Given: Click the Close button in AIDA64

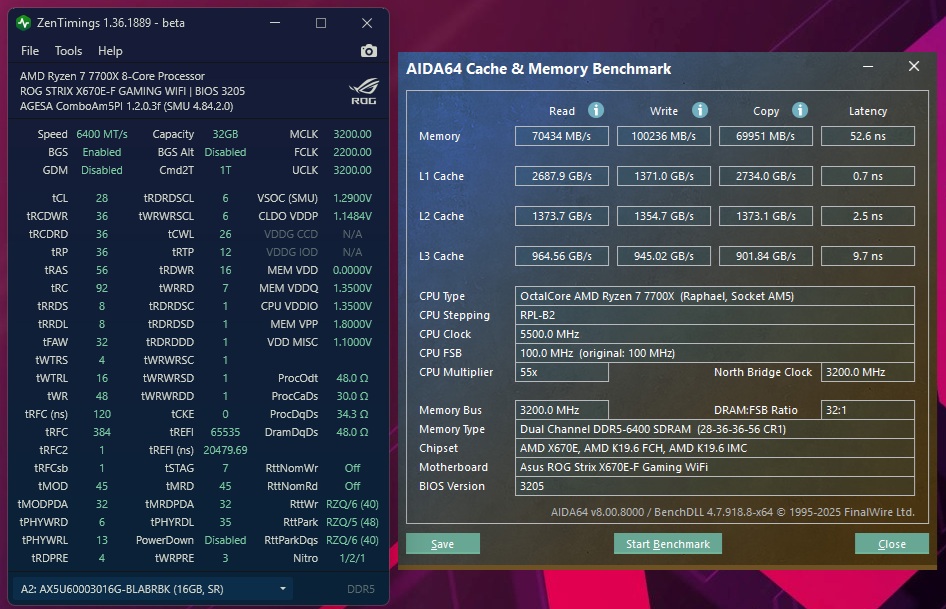Looking at the screenshot, I should pos(892,544).
